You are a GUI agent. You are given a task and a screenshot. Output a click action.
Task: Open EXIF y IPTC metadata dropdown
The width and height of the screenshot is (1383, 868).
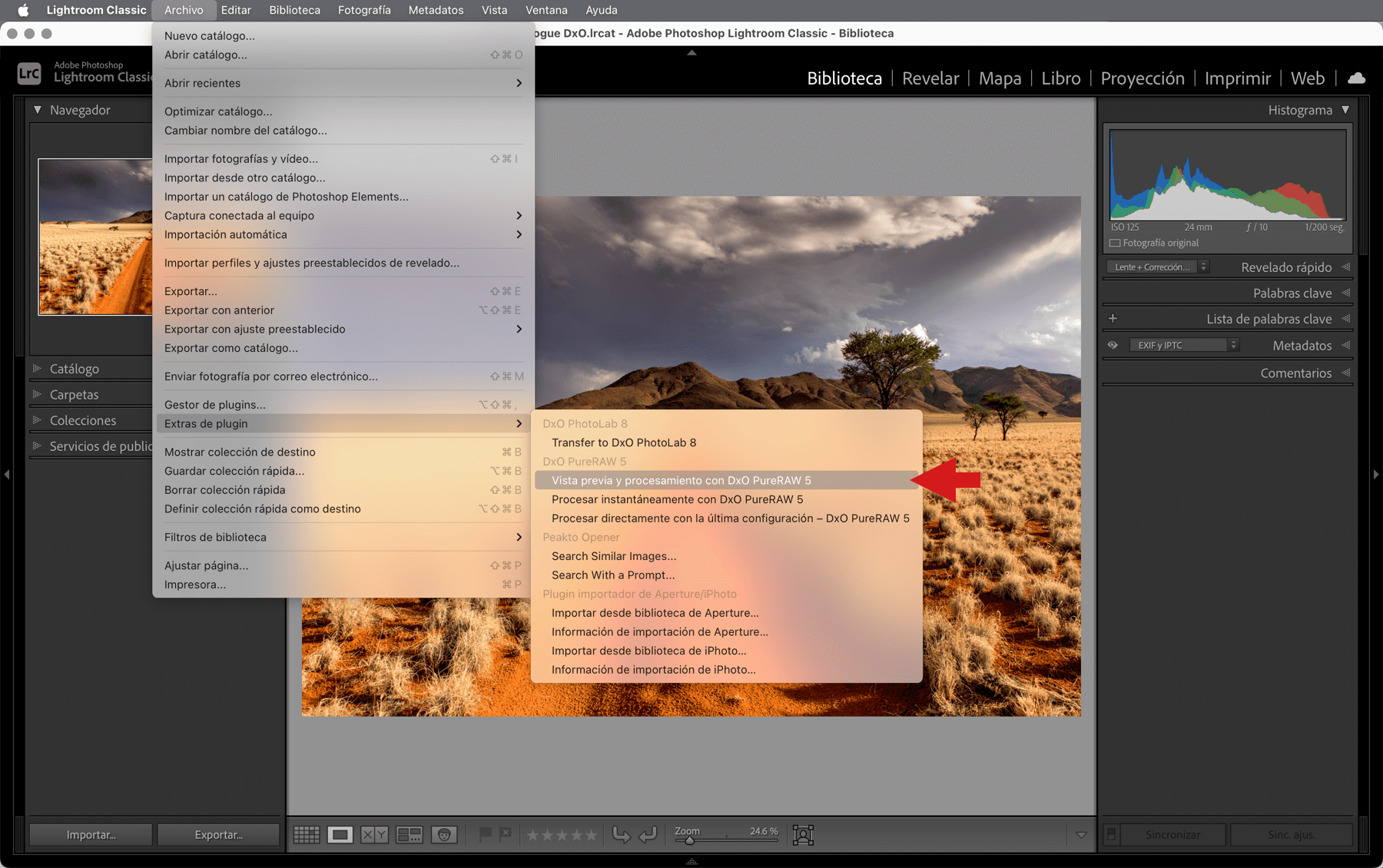pos(1184,345)
